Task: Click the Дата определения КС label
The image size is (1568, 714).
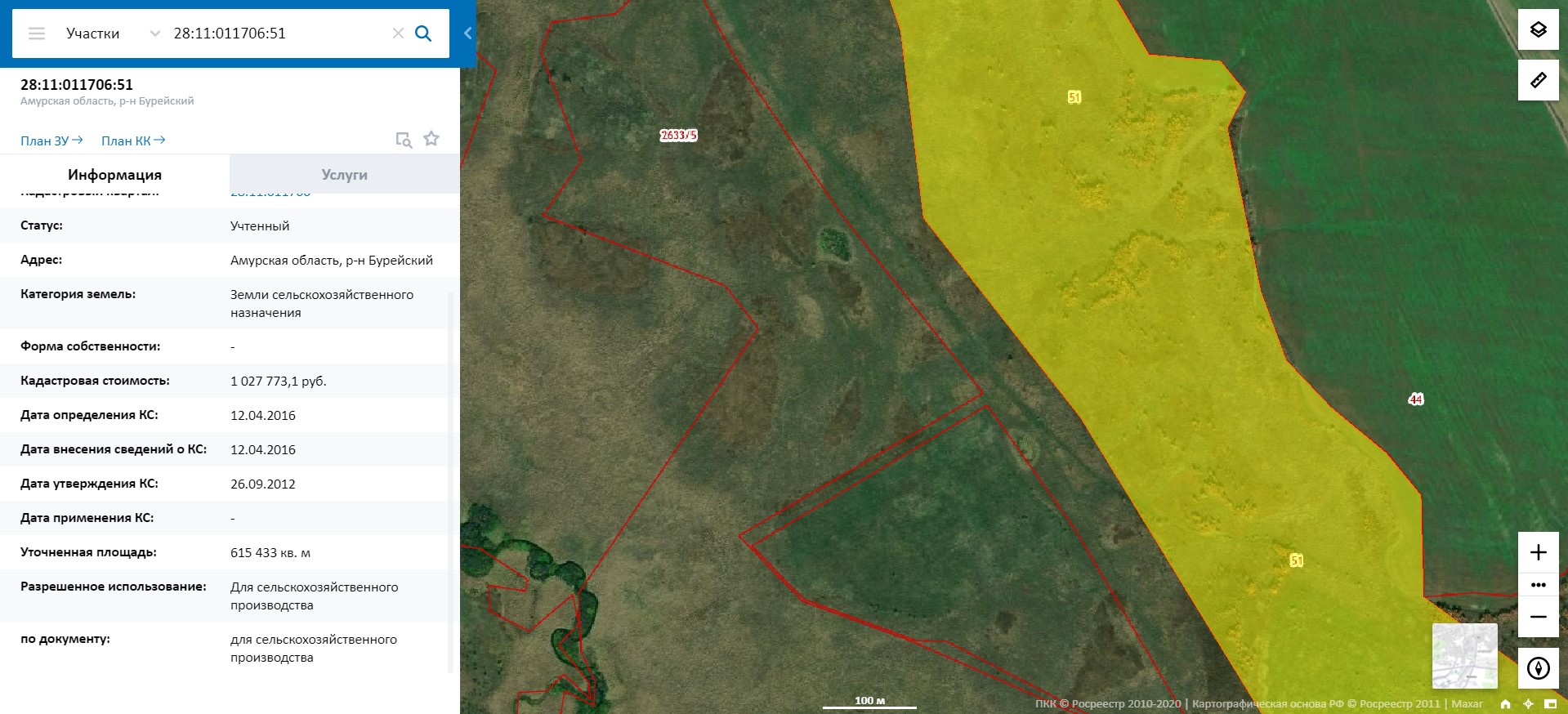Action: click(90, 415)
